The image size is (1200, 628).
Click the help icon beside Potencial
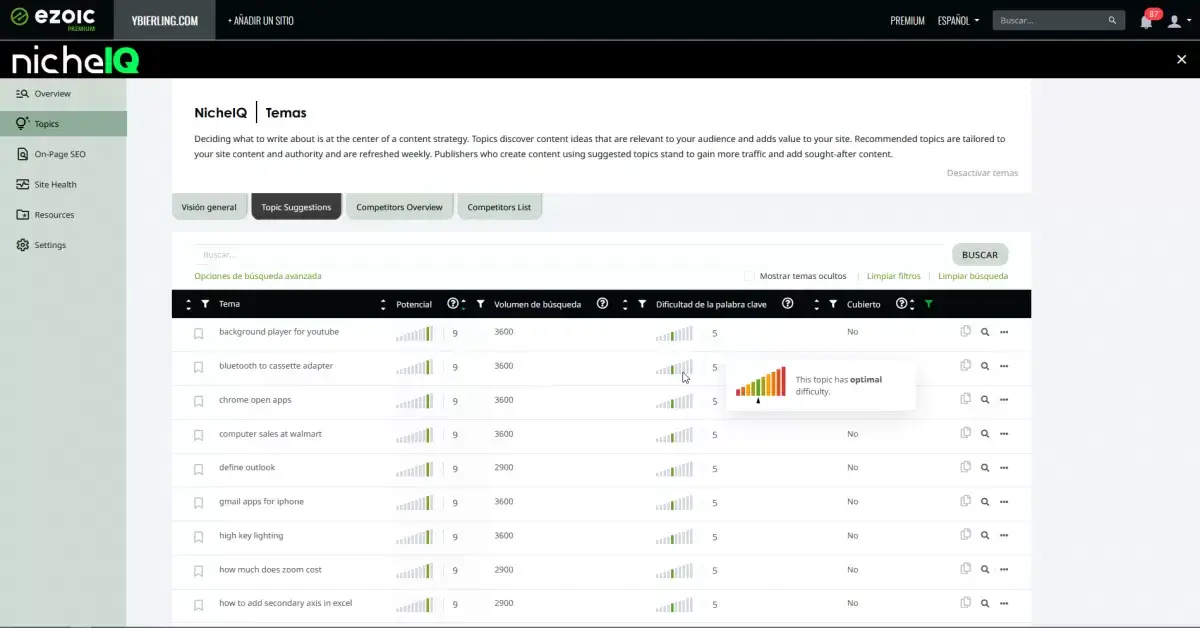(452, 304)
